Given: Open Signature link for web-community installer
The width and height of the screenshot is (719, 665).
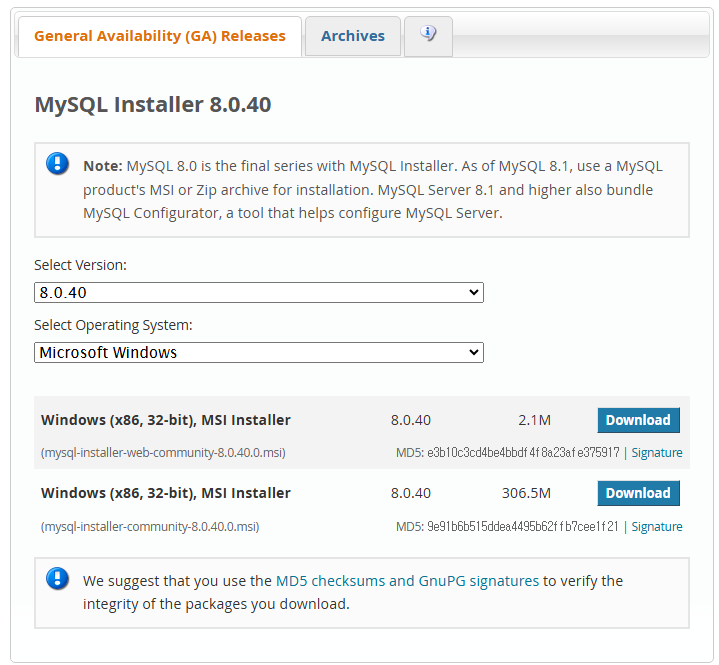Looking at the screenshot, I should click(x=657, y=453).
